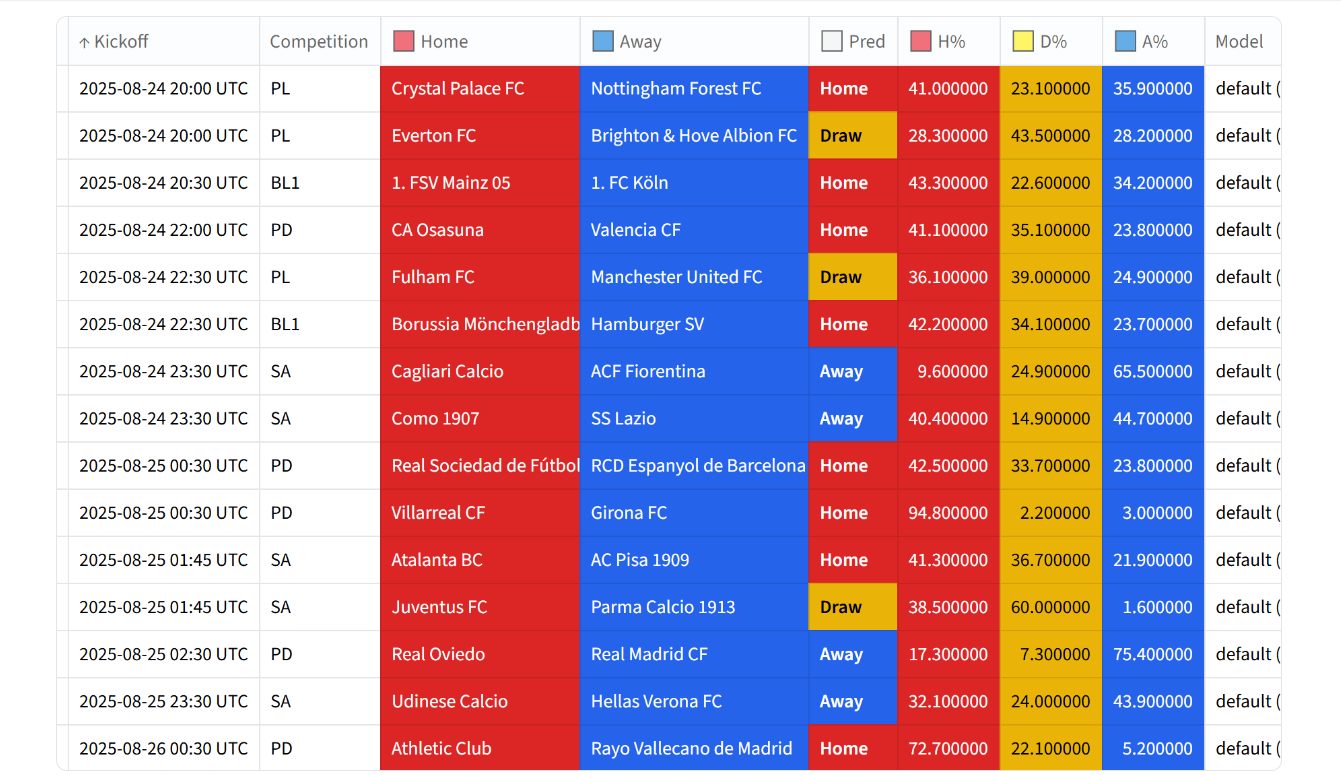
Task: Click the sort arrow in the Kickoff header
Action: coord(84,42)
